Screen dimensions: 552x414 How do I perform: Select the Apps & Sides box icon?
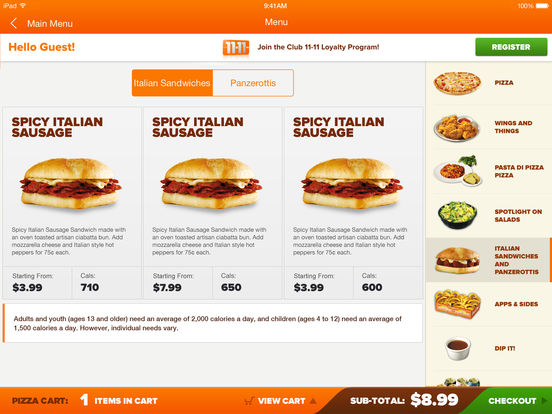point(457,304)
